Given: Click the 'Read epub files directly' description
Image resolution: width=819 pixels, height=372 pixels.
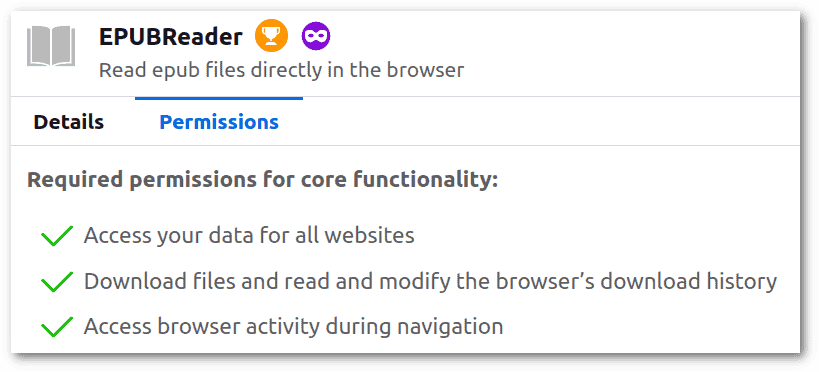Looking at the screenshot, I should [x=282, y=70].
